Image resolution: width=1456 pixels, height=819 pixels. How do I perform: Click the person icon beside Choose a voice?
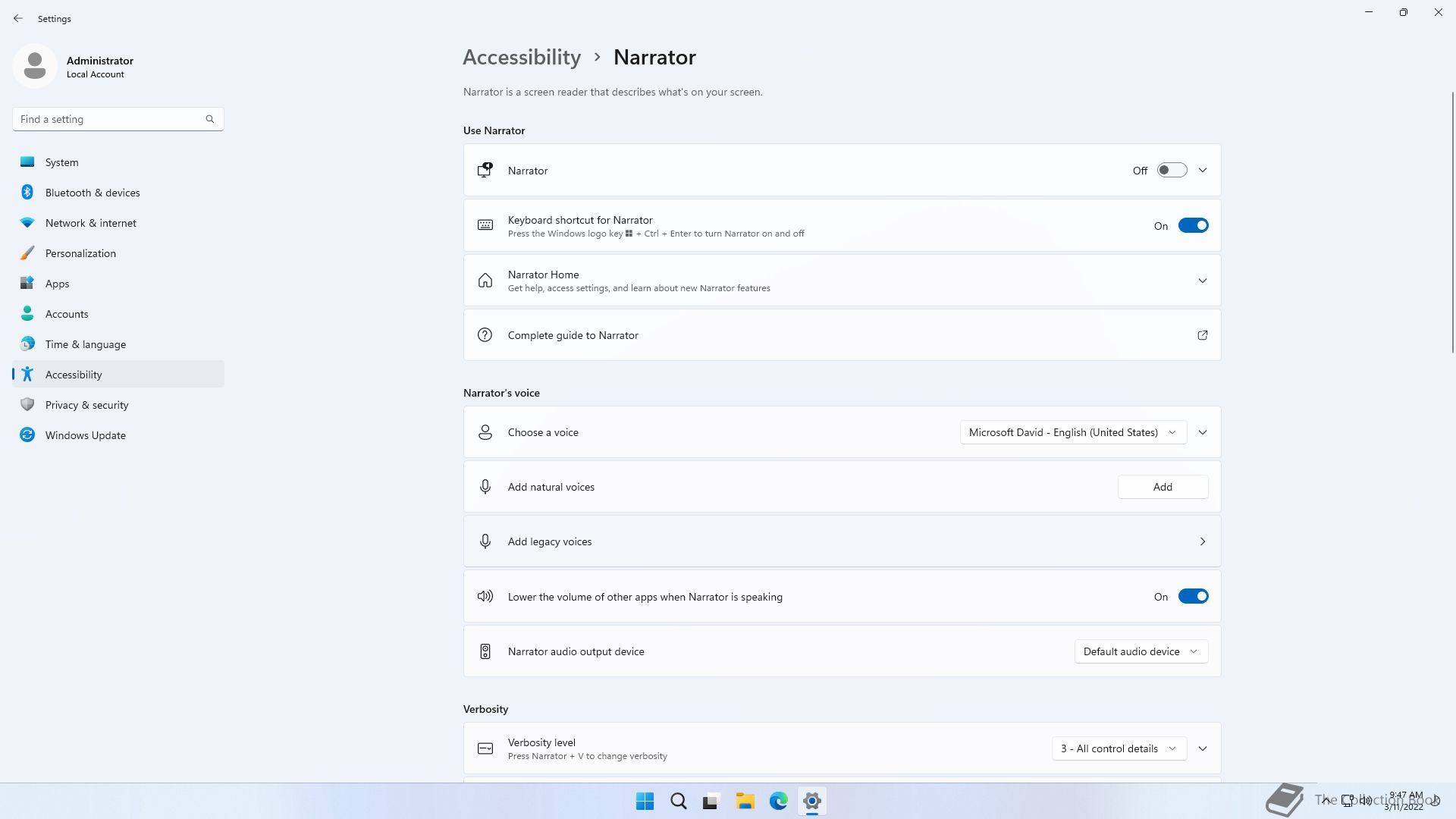(x=485, y=432)
